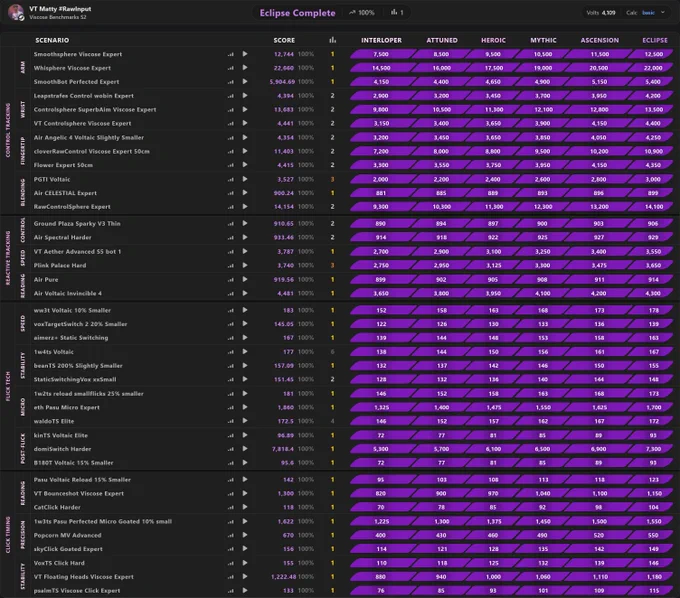
Task: Click the Smoothsphere Viscose Expert scenario name
Action: [78, 54]
